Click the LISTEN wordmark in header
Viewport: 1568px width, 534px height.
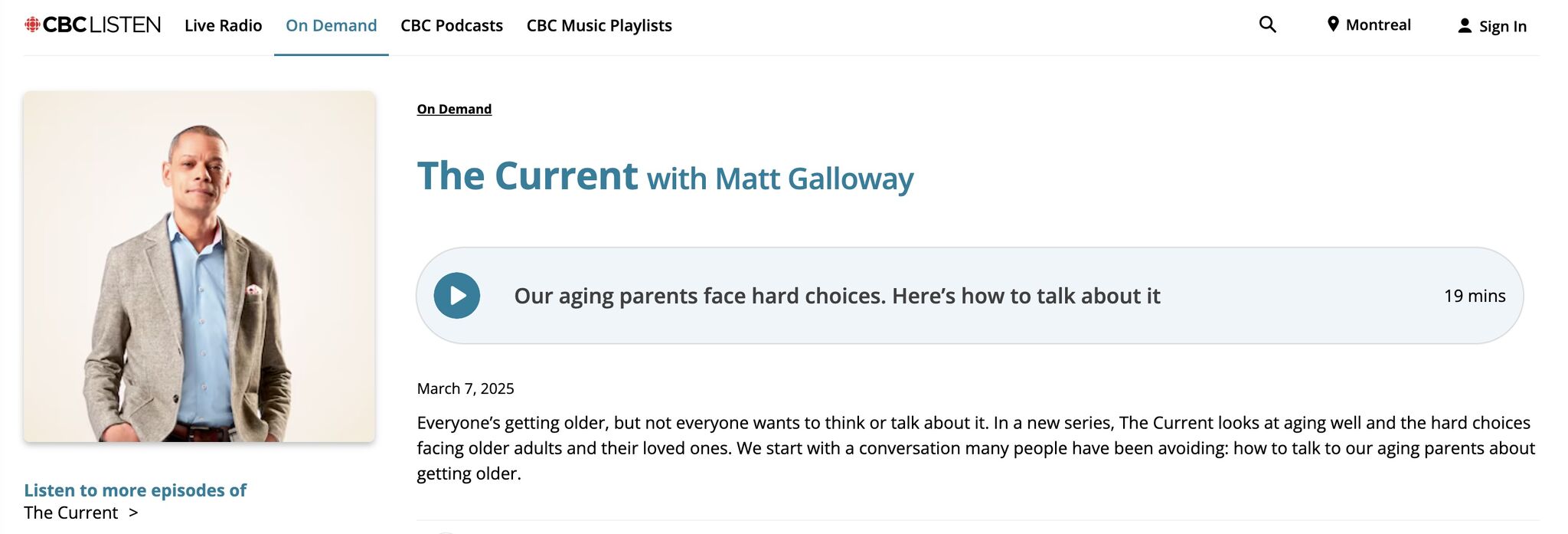pos(125,25)
